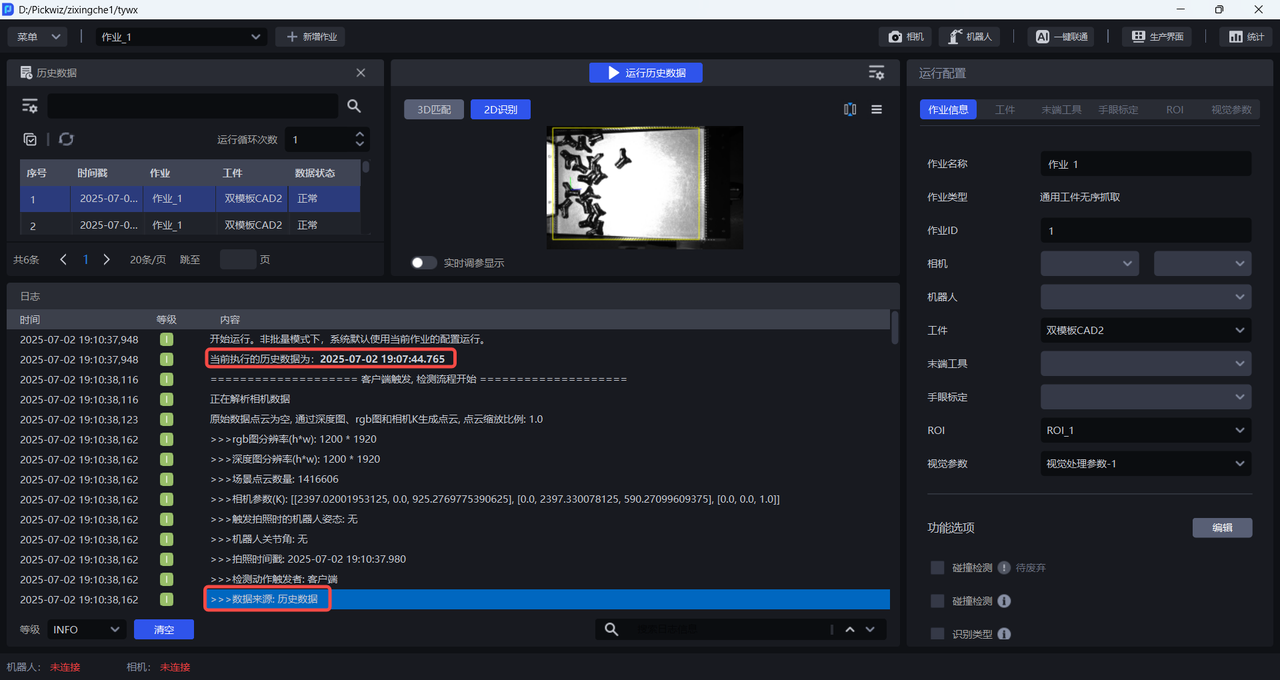Expand the ROI_1 dropdown

(1145, 430)
